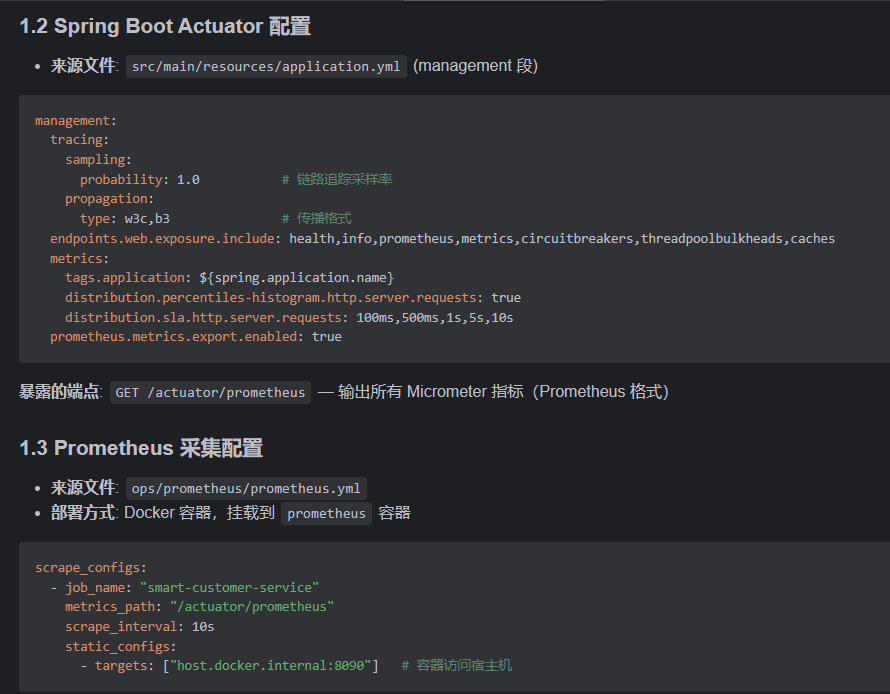Click the "static_configs:" YAML key
The image size is (890, 694).
click(120, 646)
